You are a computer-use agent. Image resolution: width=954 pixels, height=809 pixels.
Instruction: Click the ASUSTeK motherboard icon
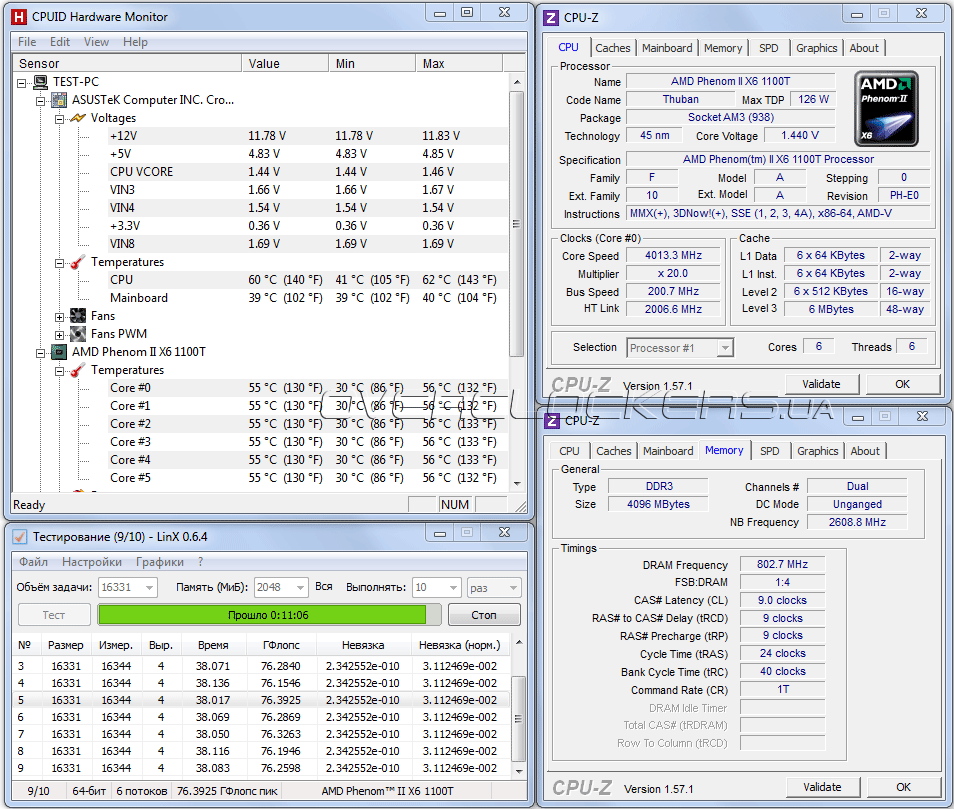[x=59, y=100]
